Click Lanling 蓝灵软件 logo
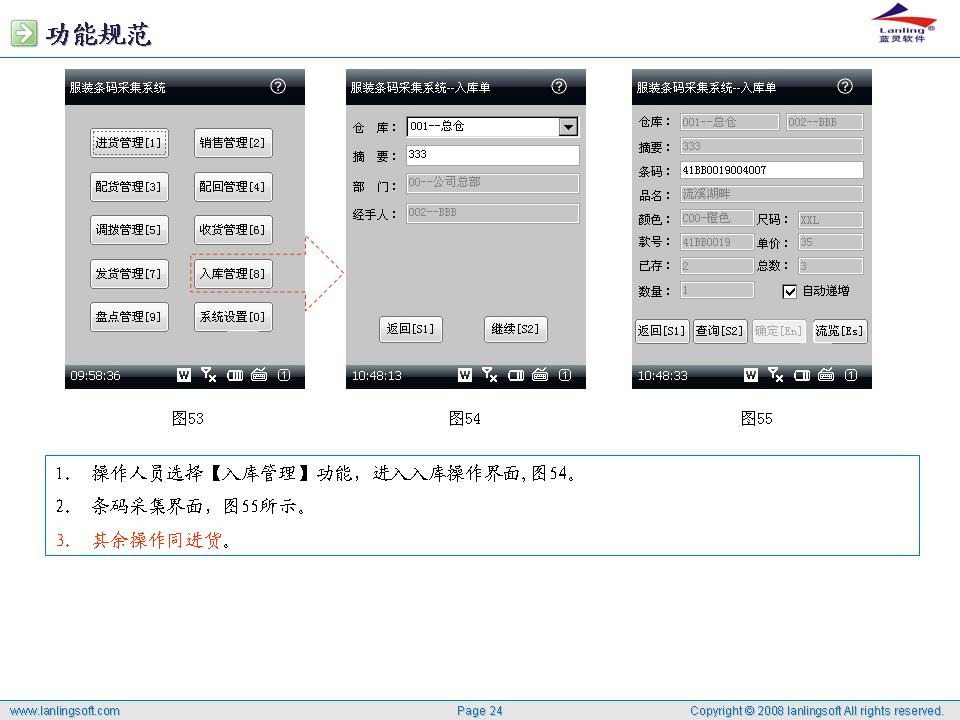The width and height of the screenshot is (960, 720). (x=903, y=24)
